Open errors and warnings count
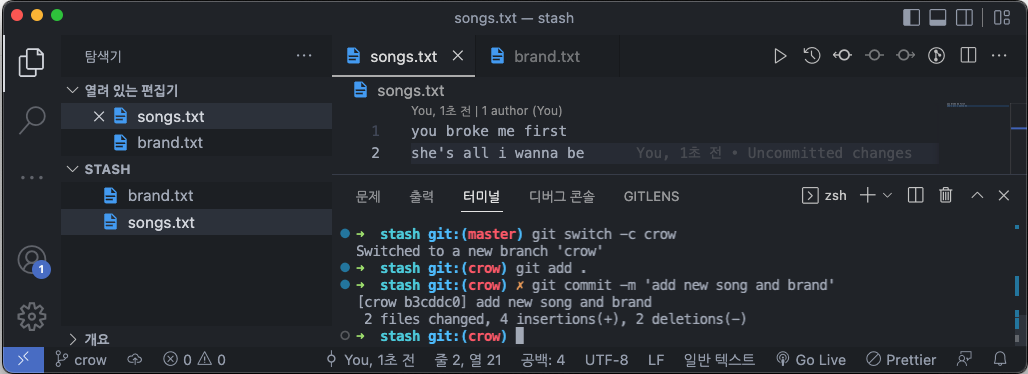 point(194,360)
